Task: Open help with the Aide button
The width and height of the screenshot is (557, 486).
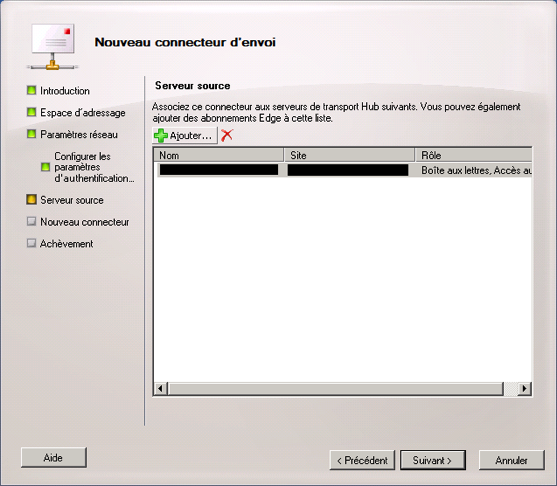Action: [x=54, y=458]
